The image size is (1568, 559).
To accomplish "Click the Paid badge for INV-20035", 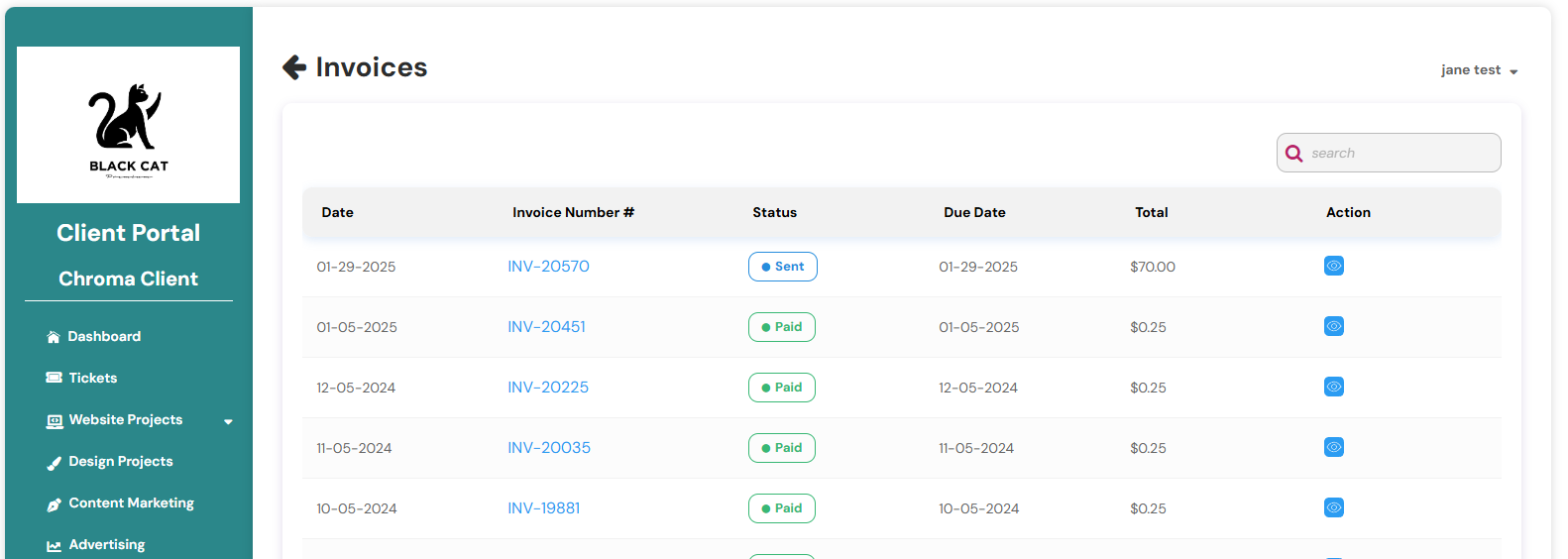I will (x=782, y=448).
